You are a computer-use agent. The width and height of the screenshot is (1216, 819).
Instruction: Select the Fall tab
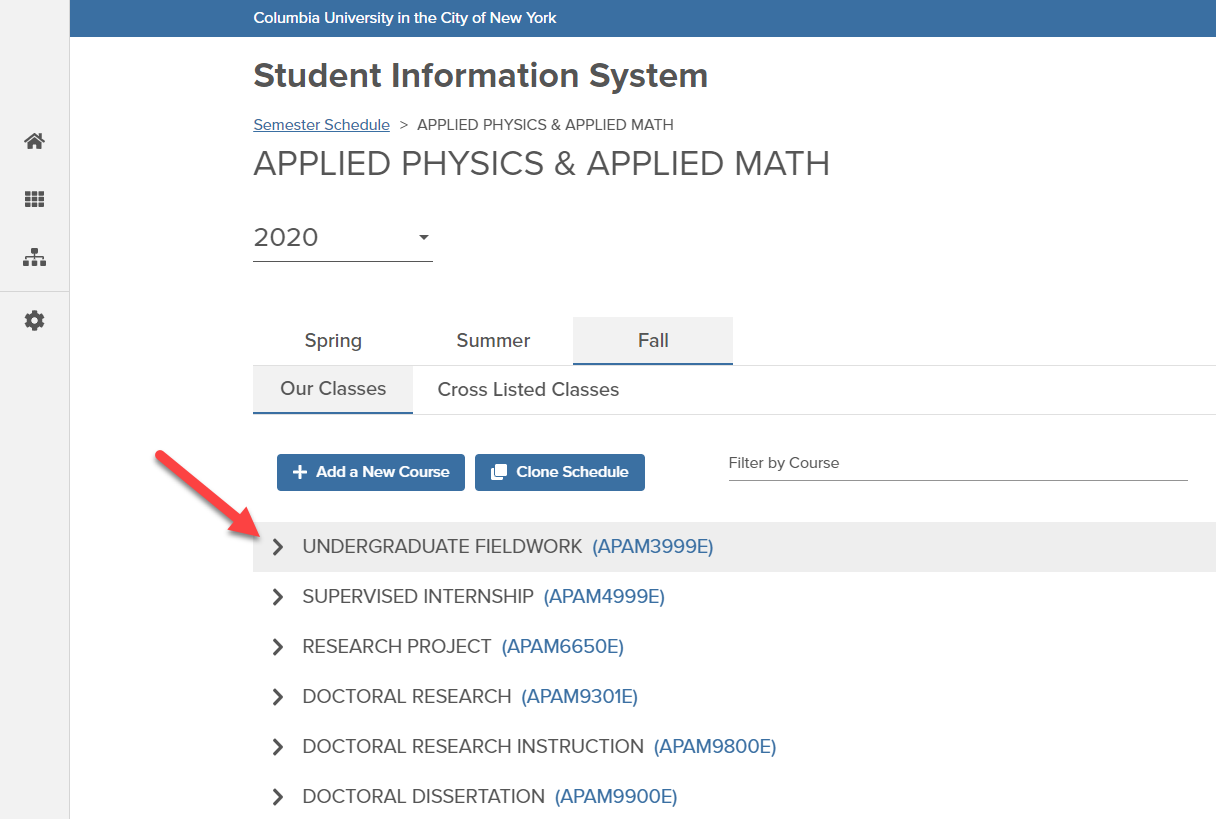pyautogui.click(x=653, y=341)
